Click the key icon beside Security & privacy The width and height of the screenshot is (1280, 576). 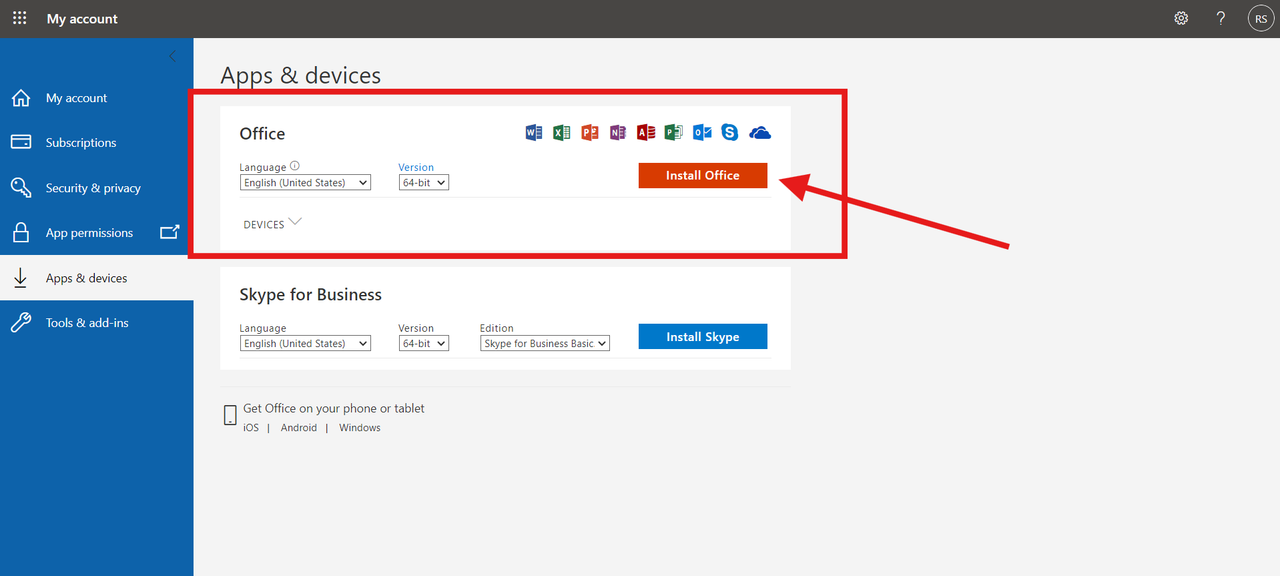tap(20, 187)
